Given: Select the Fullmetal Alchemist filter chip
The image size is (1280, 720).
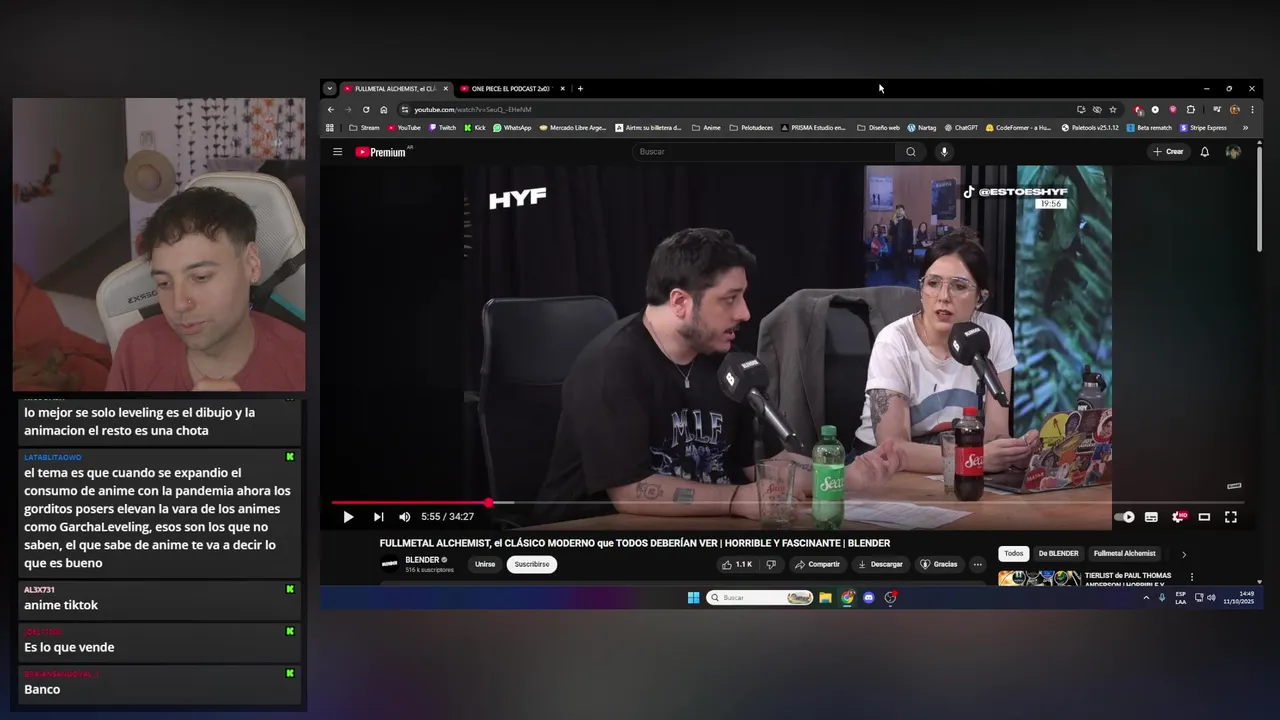Looking at the screenshot, I should point(1125,553).
